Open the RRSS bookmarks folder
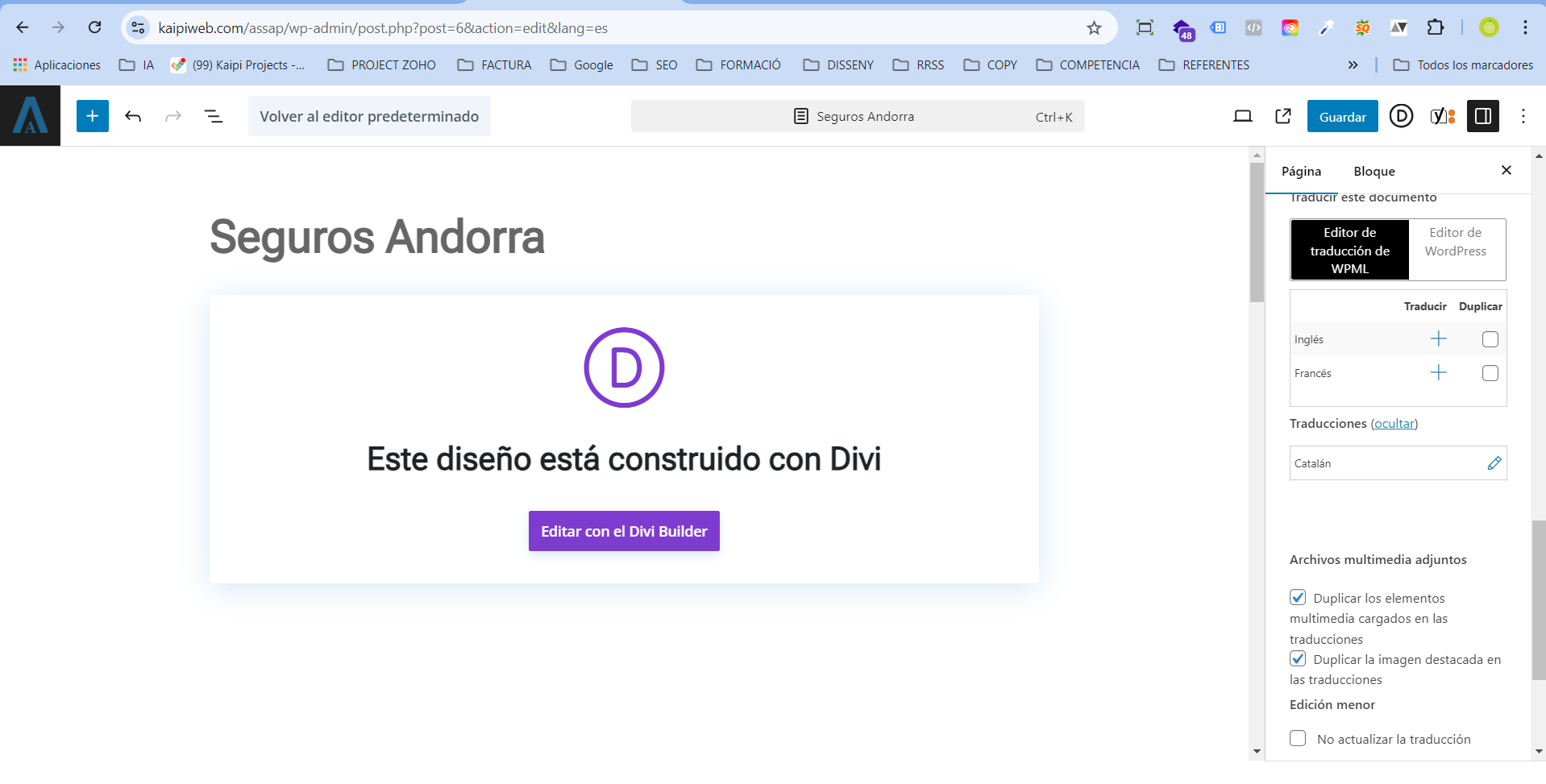1546x784 pixels. tap(919, 64)
